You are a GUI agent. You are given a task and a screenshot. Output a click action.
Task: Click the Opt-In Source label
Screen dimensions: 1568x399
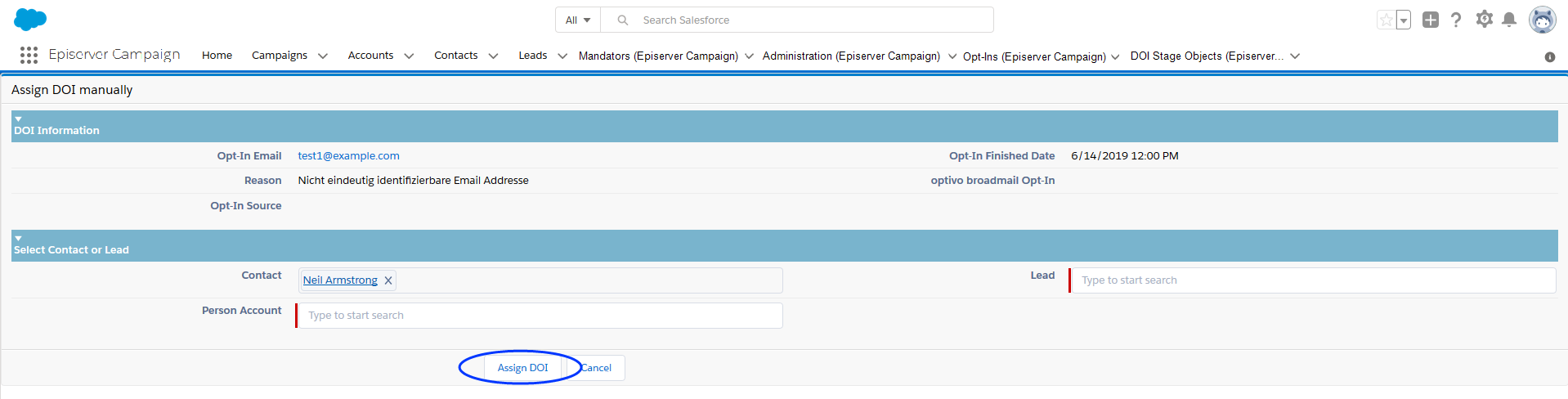[245, 205]
